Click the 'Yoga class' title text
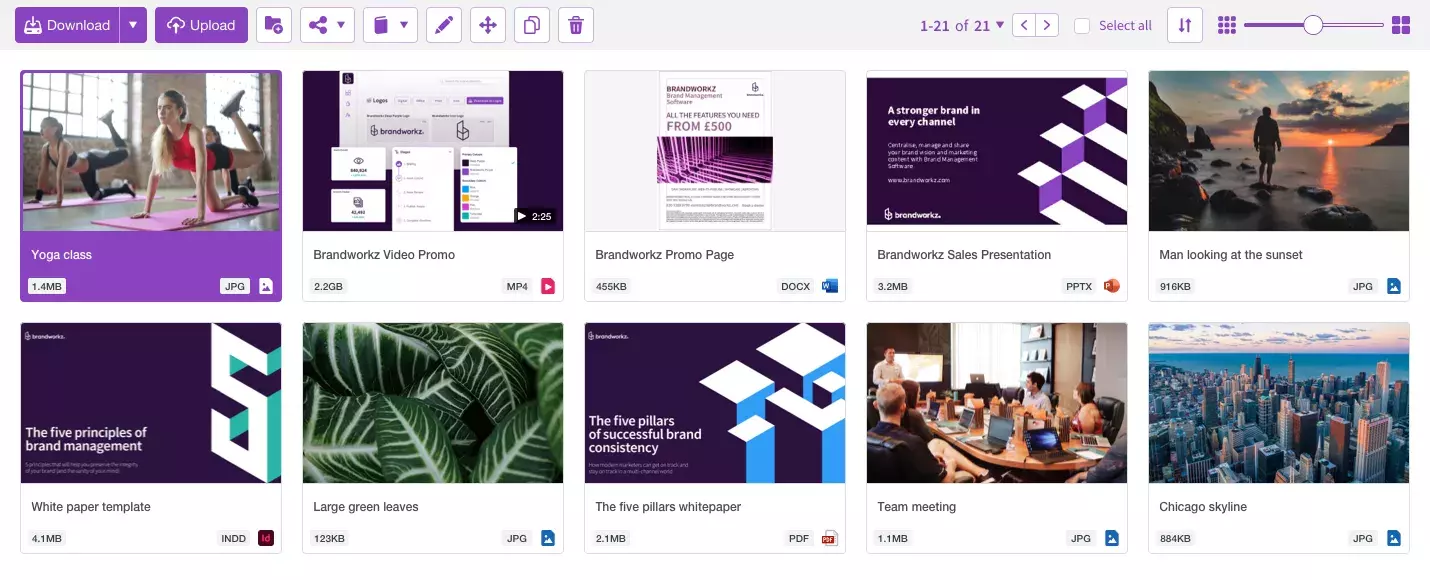Screen dimensions: 1430x580 click(x=61, y=255)
